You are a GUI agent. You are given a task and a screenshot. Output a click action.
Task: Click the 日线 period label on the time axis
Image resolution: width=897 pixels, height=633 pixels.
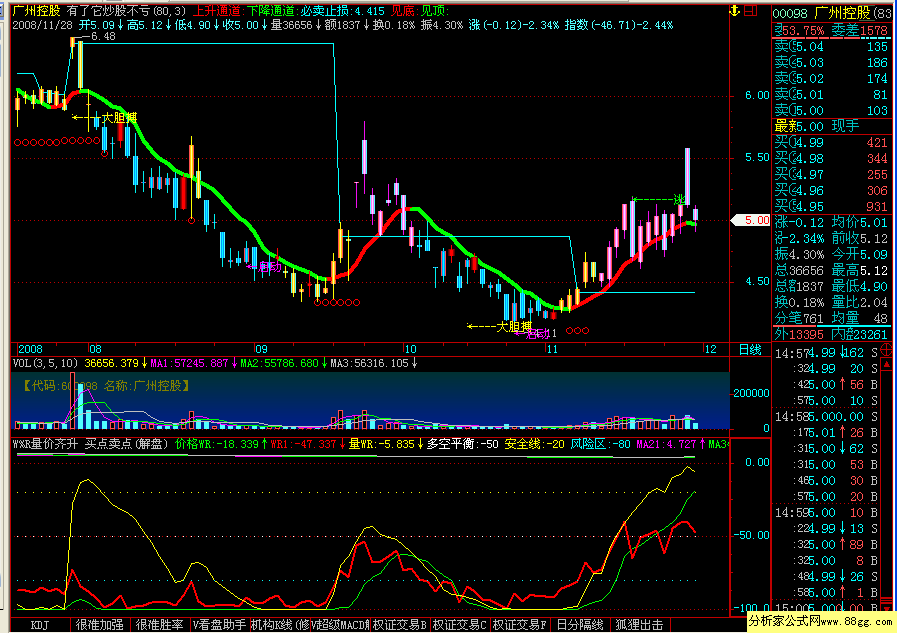pyautogui.click(x=750, y=349)
